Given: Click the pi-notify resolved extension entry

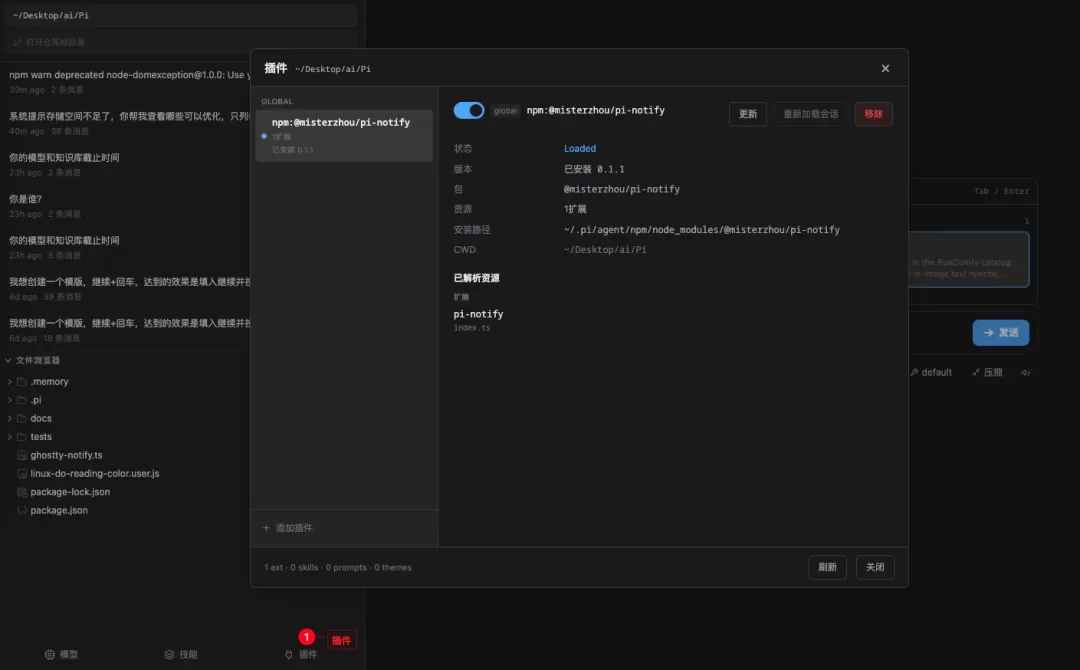Looking at the screenshot, I should 478,314.
